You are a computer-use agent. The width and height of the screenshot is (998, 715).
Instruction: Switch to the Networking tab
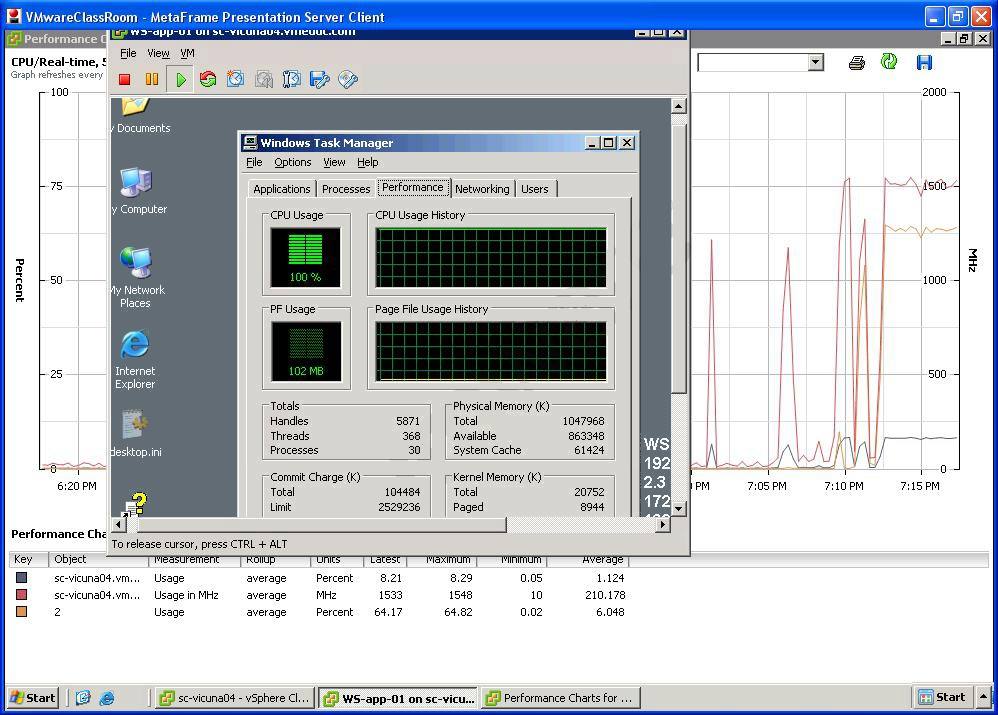pyautogui.click(x=482, y=189)
